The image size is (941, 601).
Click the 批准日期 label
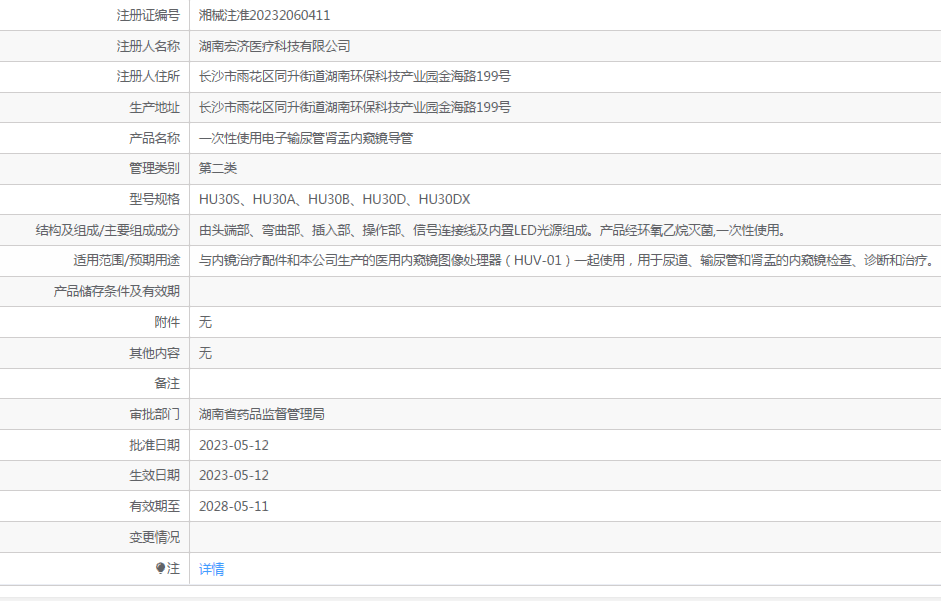click(155, 445)
